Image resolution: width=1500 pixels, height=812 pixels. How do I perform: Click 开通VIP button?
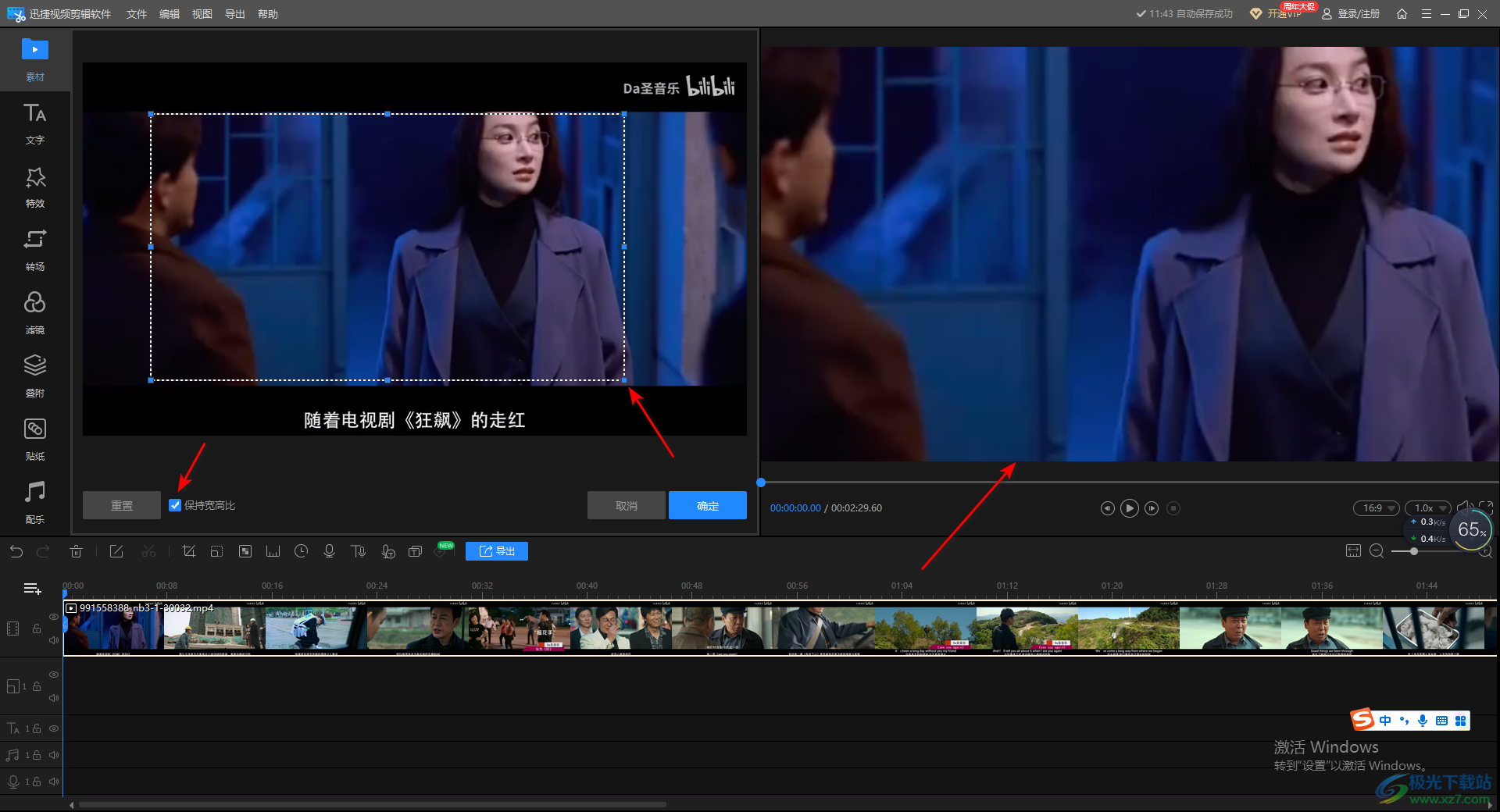pyautogui.click(x=1277, y=14)
